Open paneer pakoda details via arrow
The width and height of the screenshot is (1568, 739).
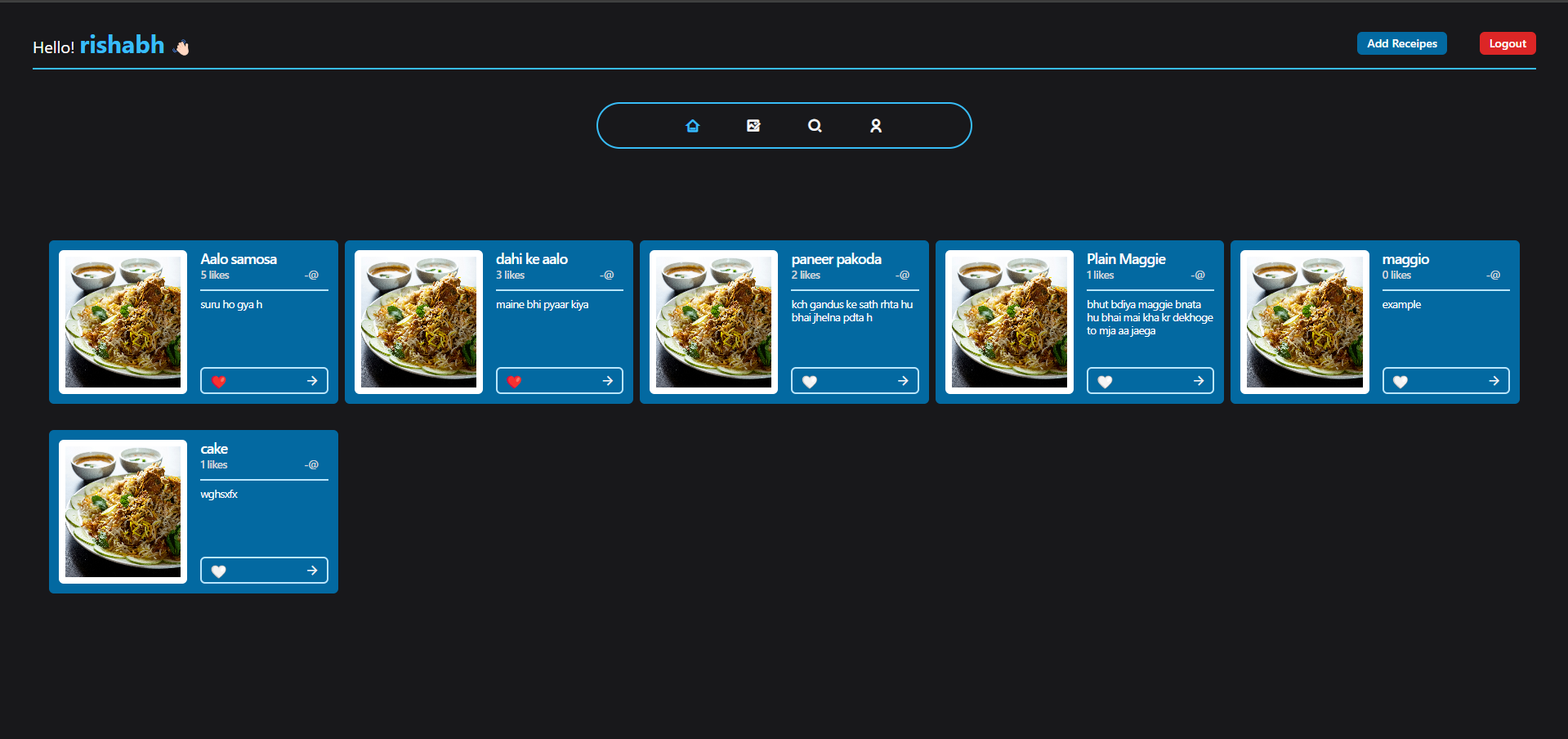pos(903,381)
